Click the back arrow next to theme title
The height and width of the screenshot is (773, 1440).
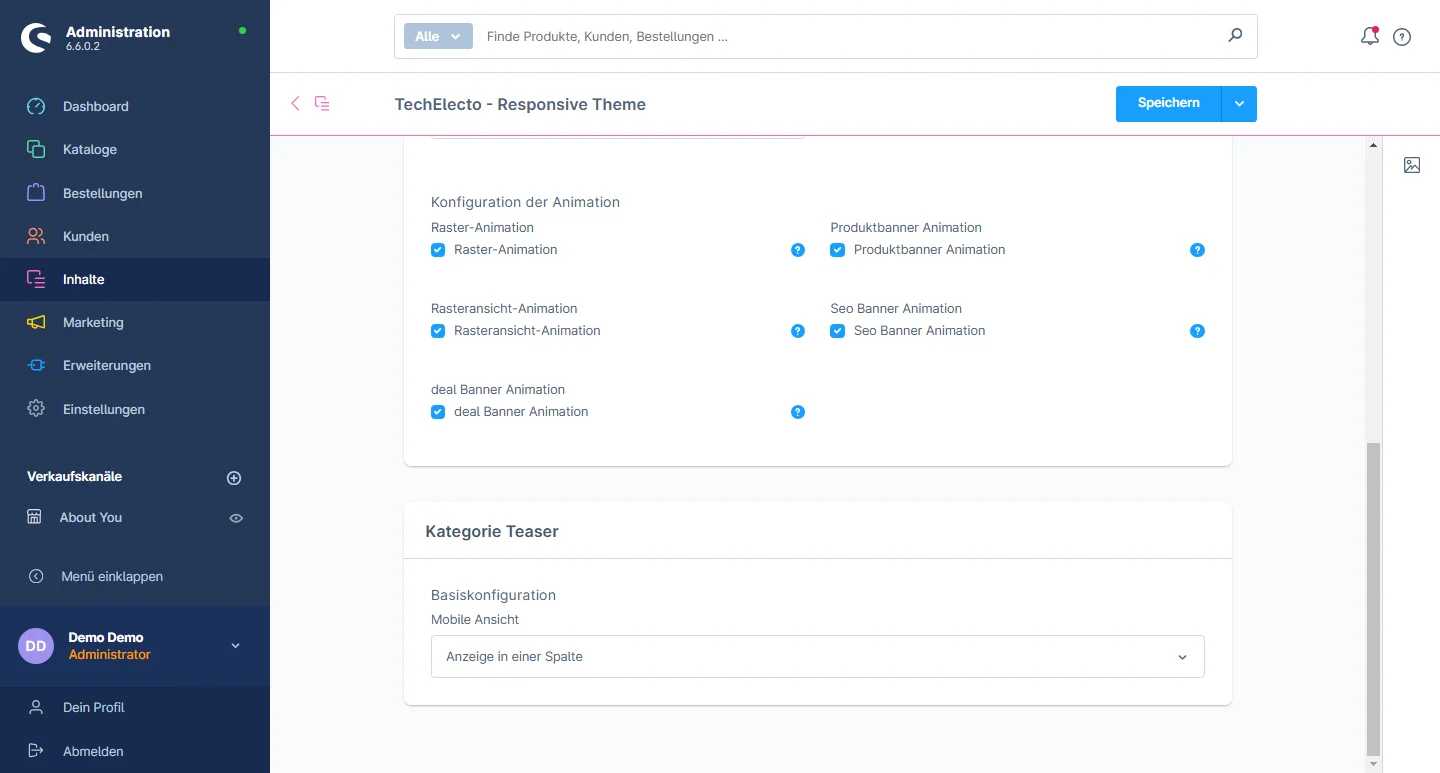coord(295,103)
